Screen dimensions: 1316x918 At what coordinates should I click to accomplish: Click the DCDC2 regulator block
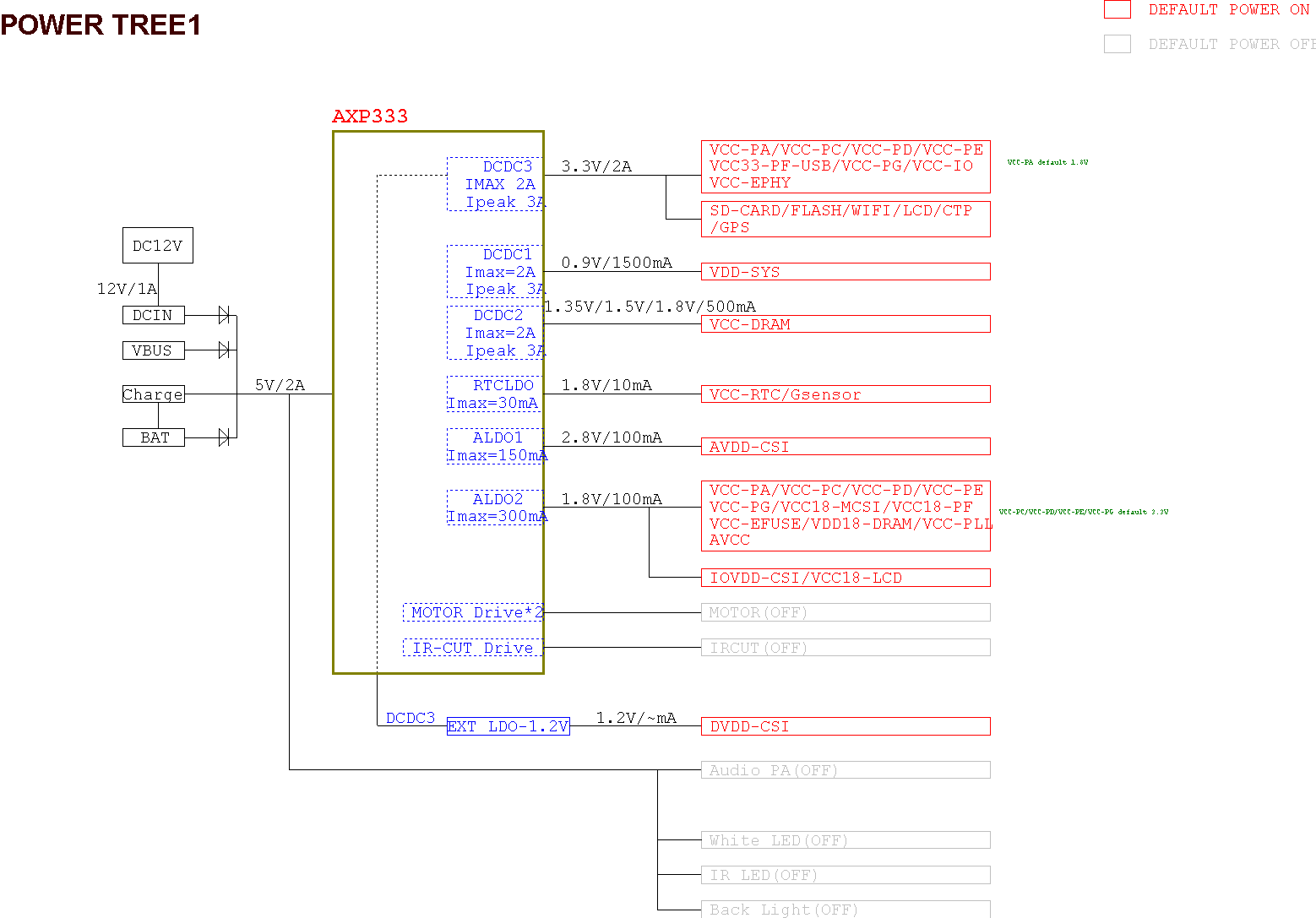(x=496, y=333)
